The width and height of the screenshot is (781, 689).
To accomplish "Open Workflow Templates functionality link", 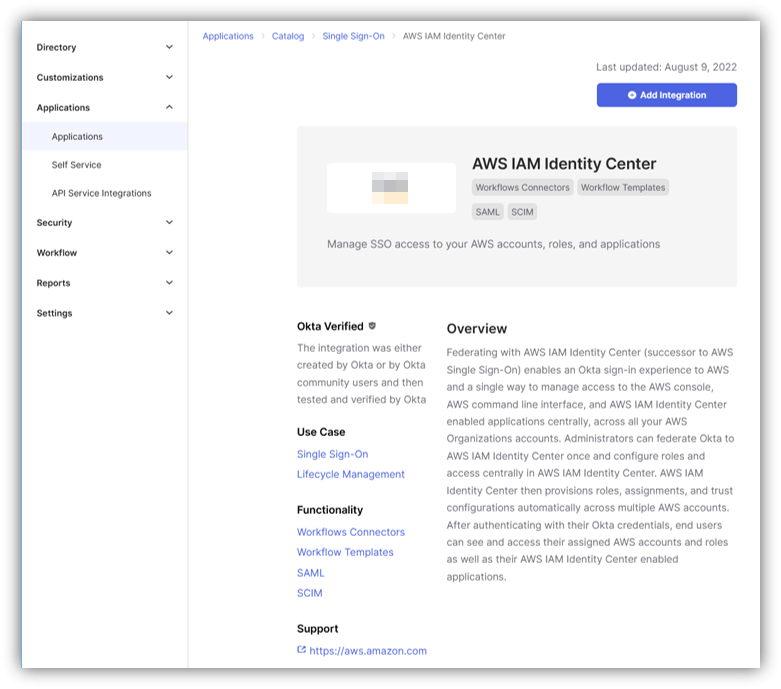I will coord(345,552).
